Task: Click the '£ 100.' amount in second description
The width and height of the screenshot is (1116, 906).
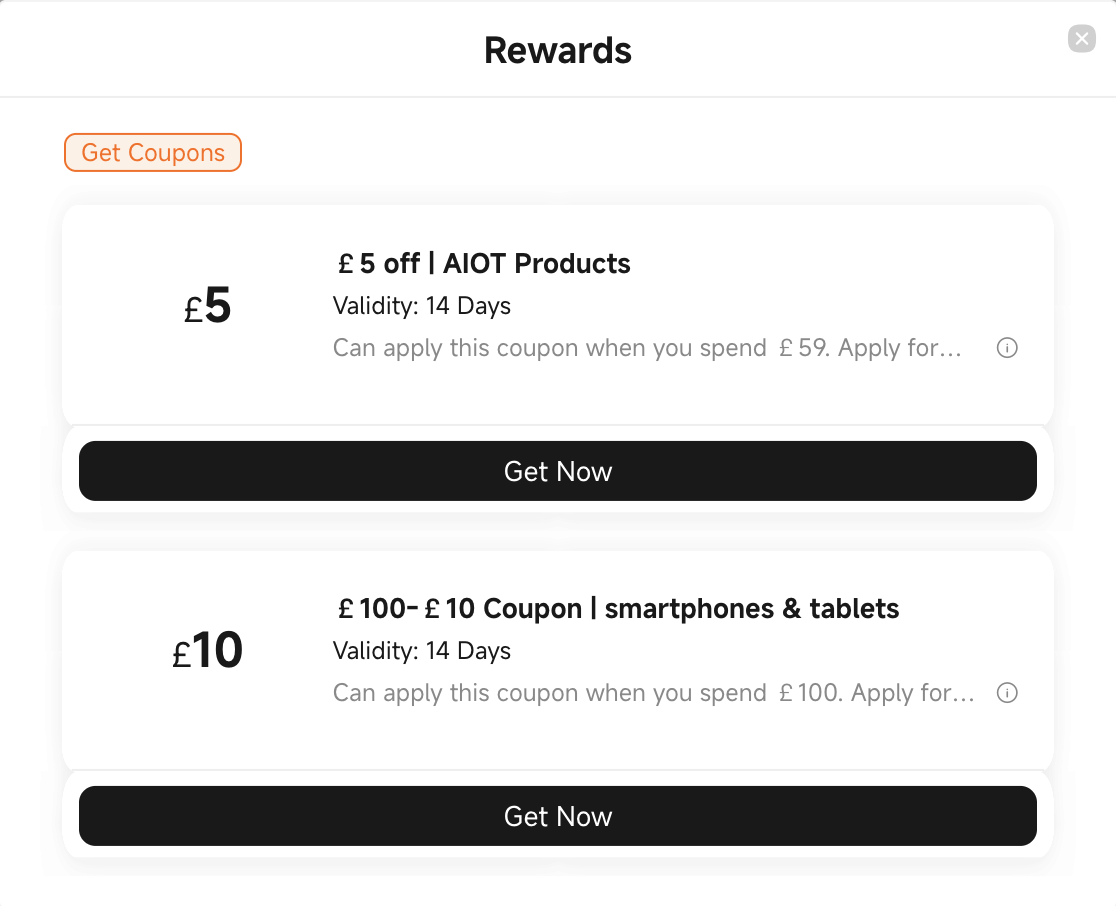Action: click(x=811, y=692)
